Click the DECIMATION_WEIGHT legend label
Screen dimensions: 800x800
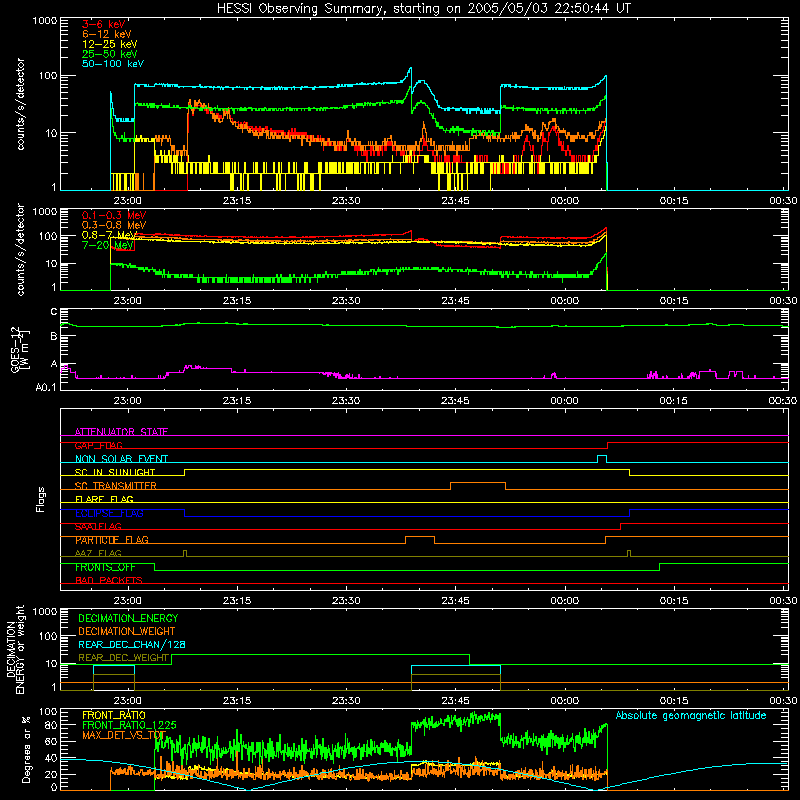[x=127, y=631]
